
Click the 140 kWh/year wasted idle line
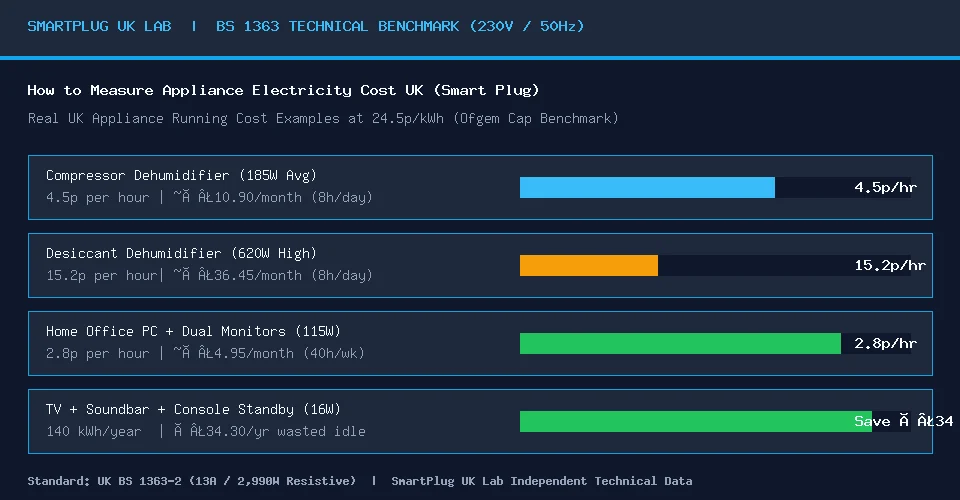pyautogui.click(x=206, y=431)
